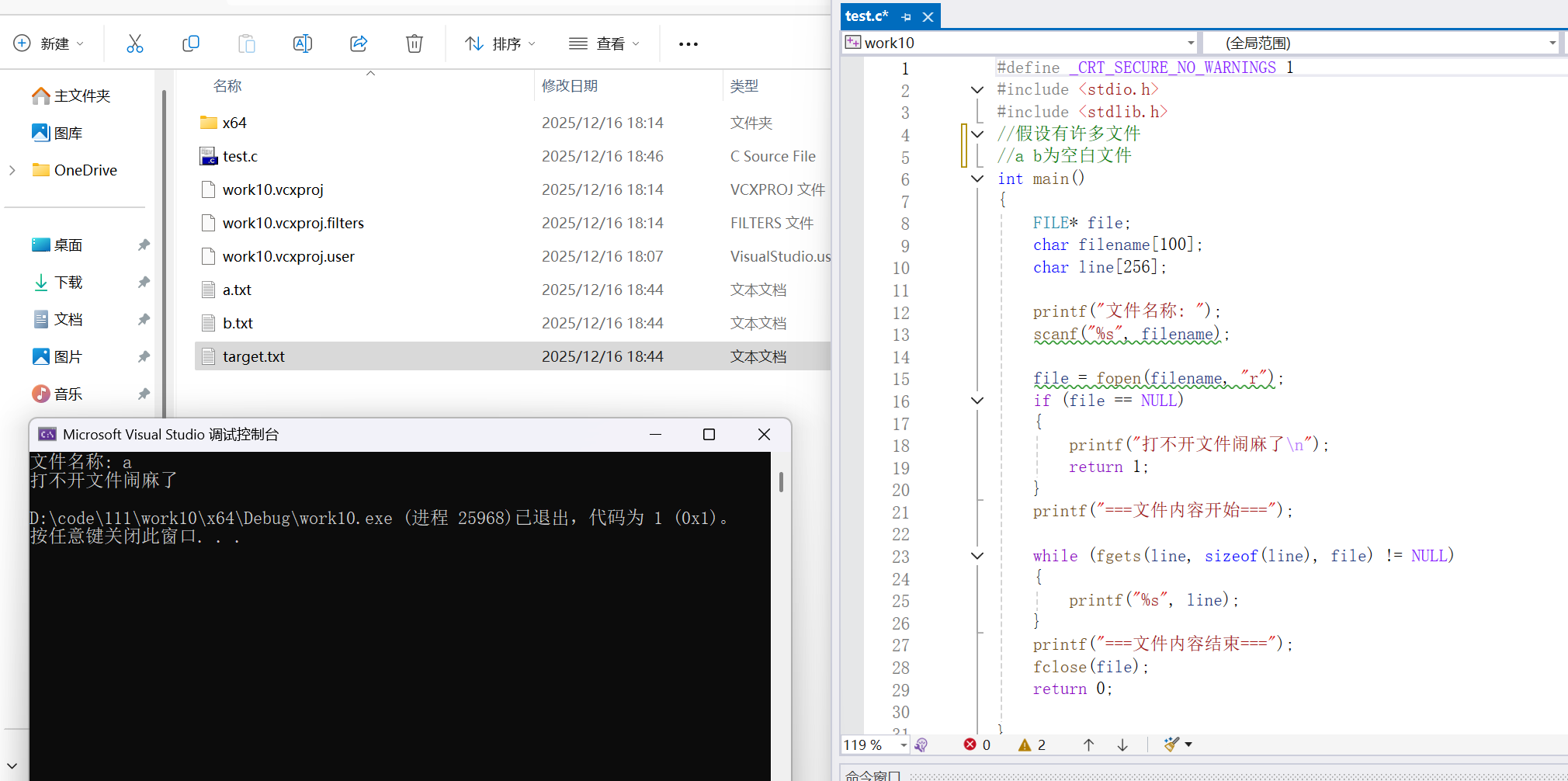The height and width of the screenshot is (781, 1568).
Task: Click the pin icon next to 音乐
Action: 144,394
